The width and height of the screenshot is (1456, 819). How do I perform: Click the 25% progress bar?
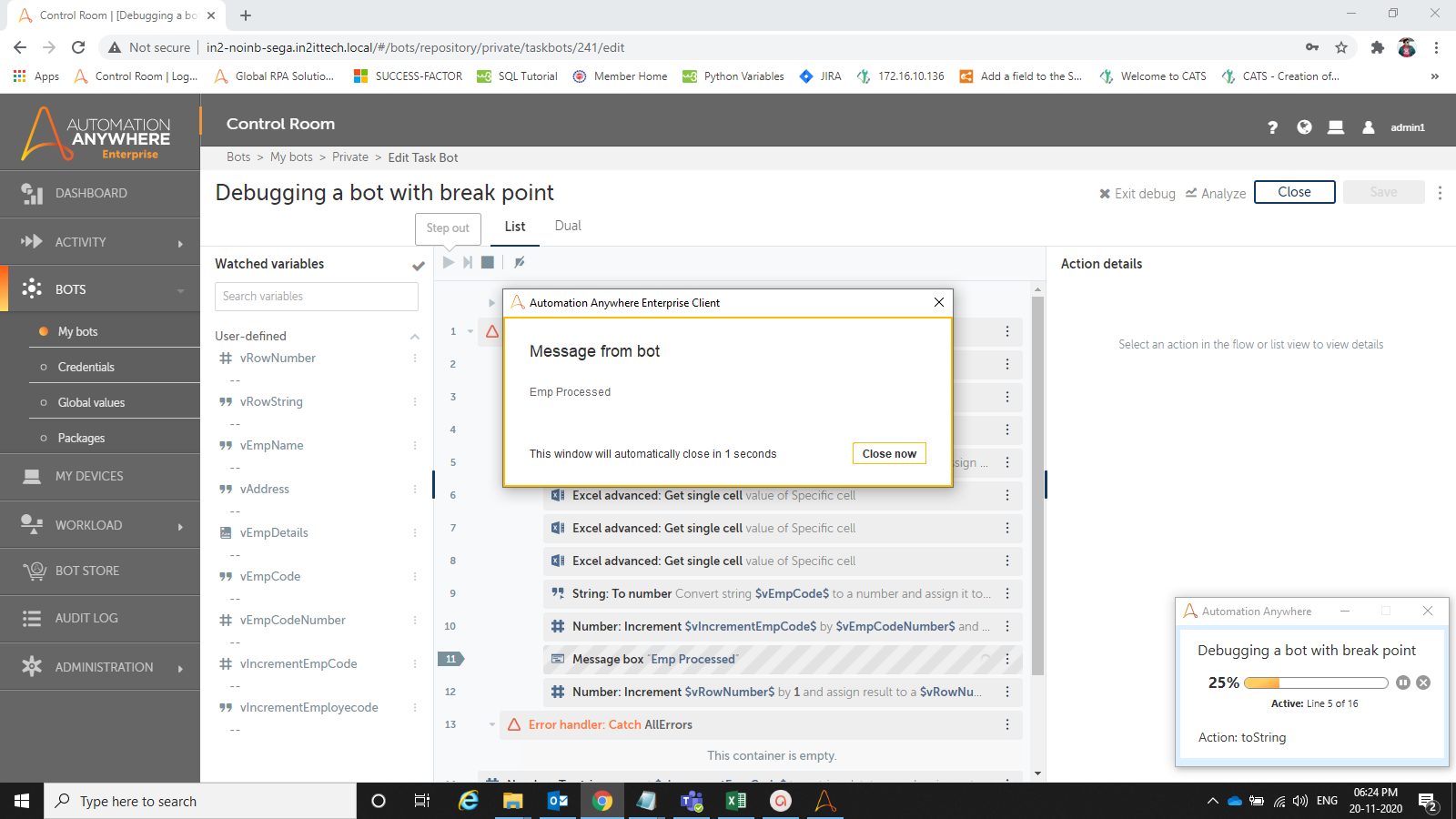click(x=1316, y=682)
